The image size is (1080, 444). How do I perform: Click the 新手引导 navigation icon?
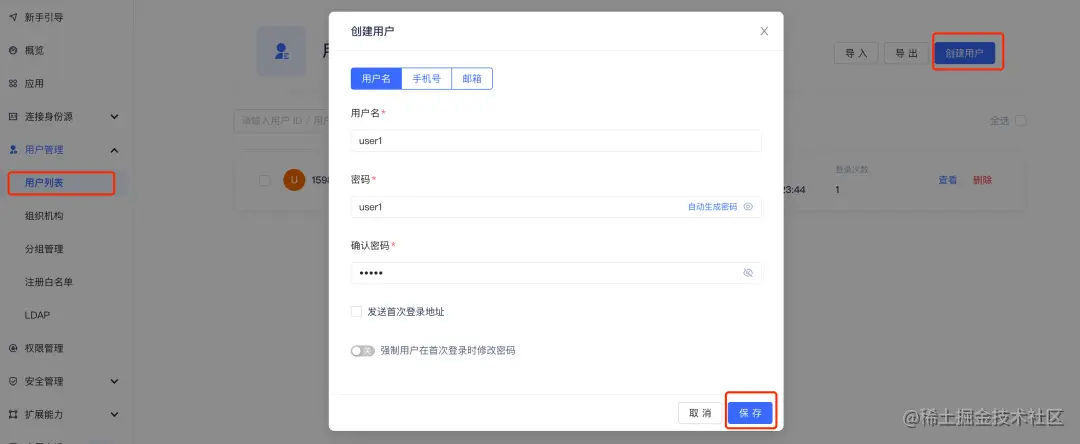click(x=12, y=17)
